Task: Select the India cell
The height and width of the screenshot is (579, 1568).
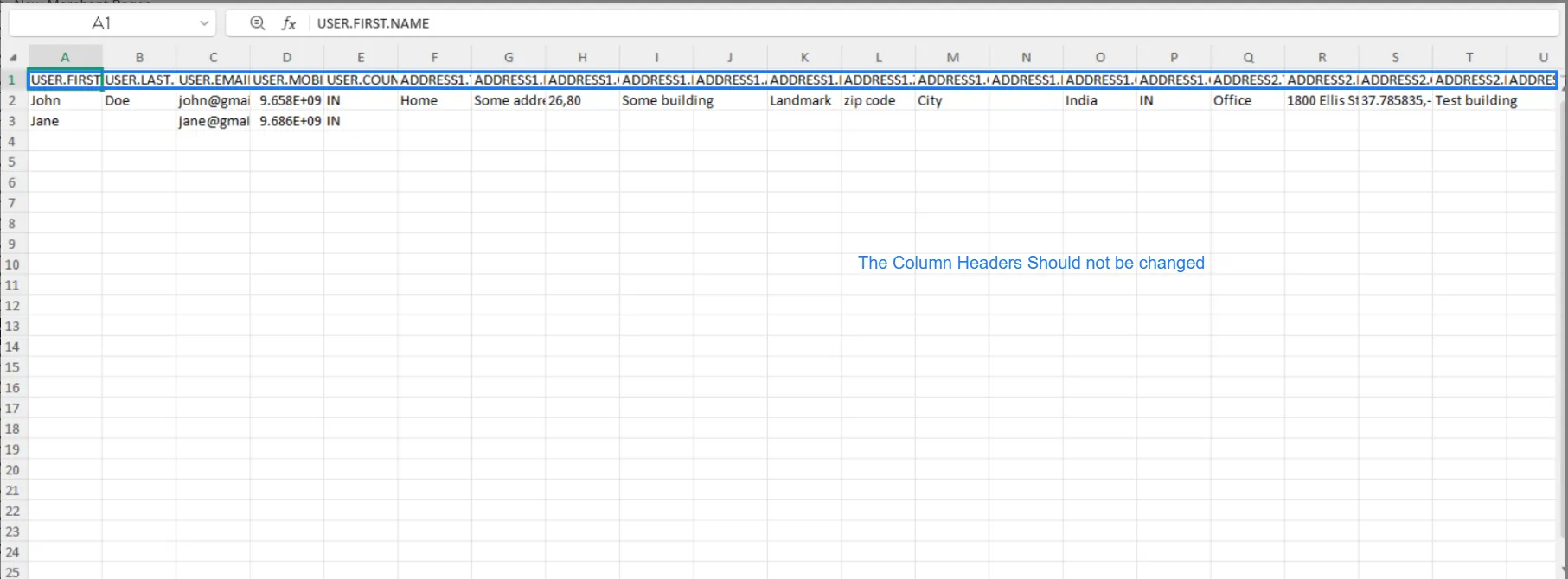Action: point(1100,100)
